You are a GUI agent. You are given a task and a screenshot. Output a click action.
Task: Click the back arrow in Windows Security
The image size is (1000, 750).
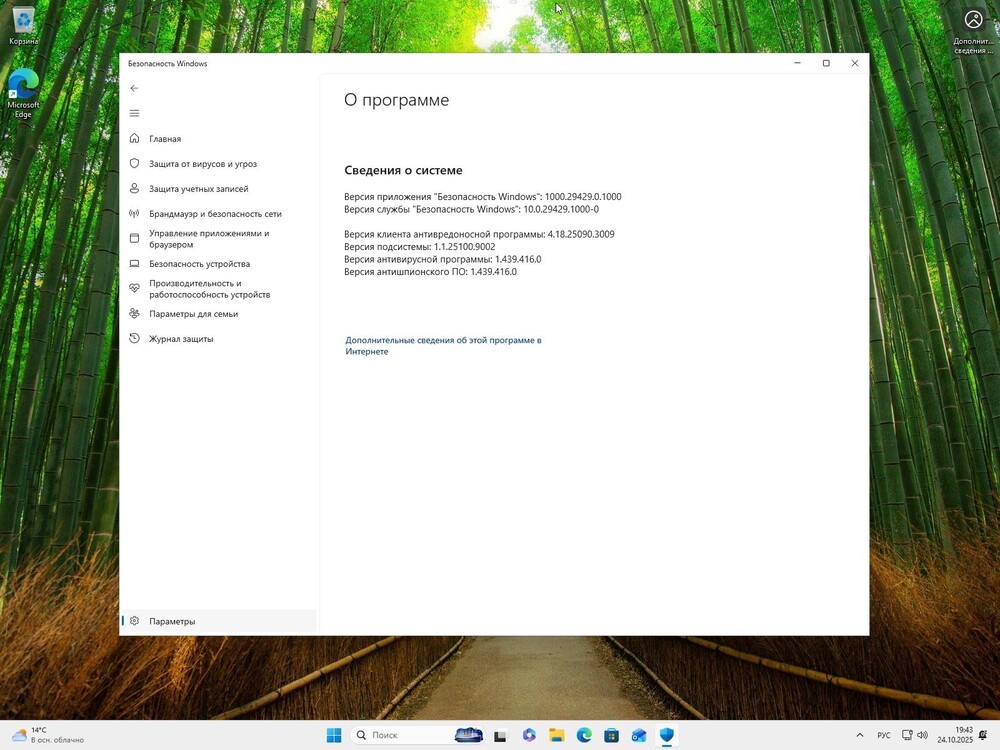click(134, 88)
